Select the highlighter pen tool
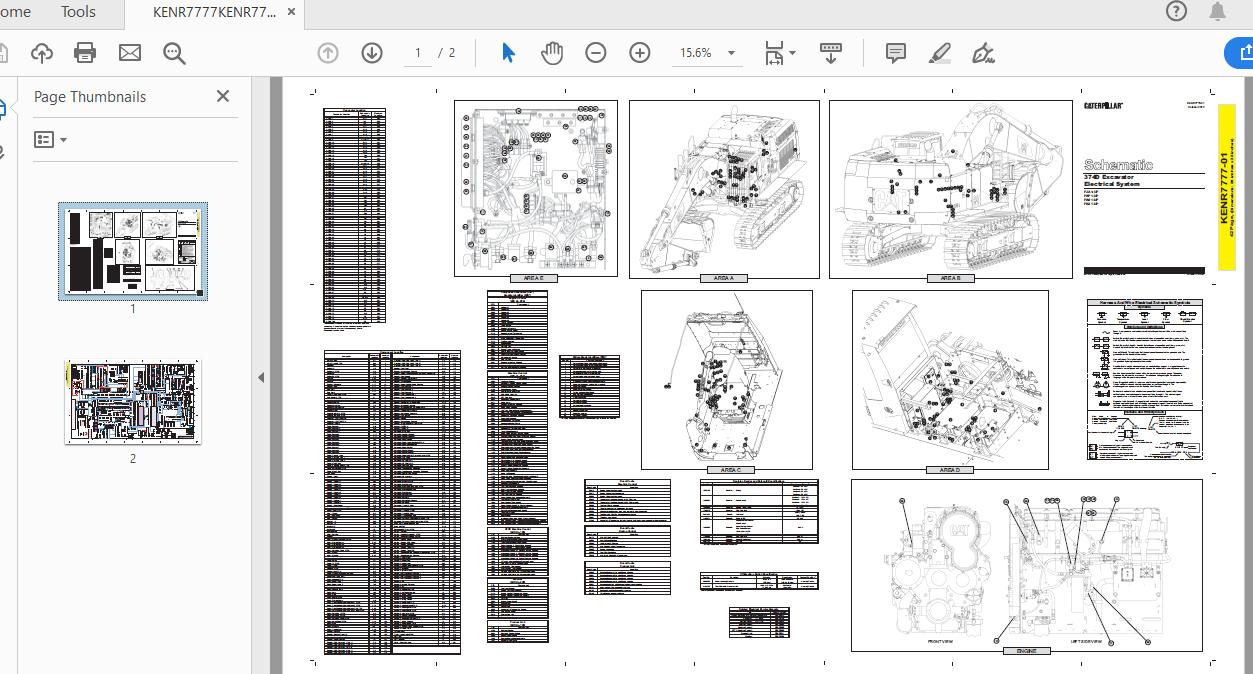The image size is (1253, 674). pyautogui.click(x=939, y=53)
